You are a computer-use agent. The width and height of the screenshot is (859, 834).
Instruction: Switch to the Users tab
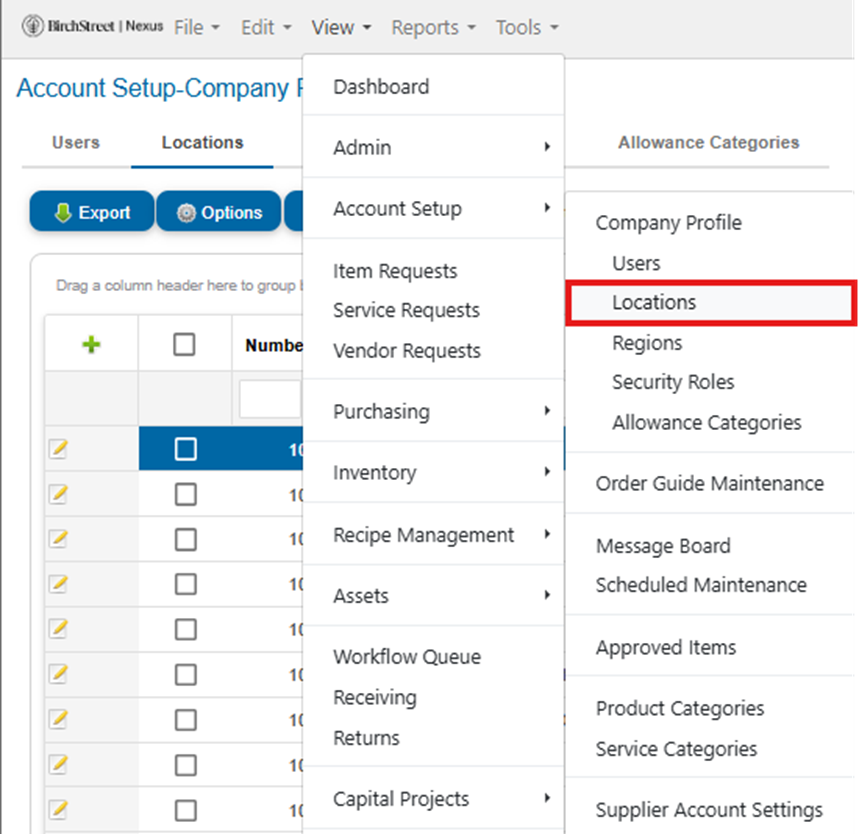coord(76,142)
